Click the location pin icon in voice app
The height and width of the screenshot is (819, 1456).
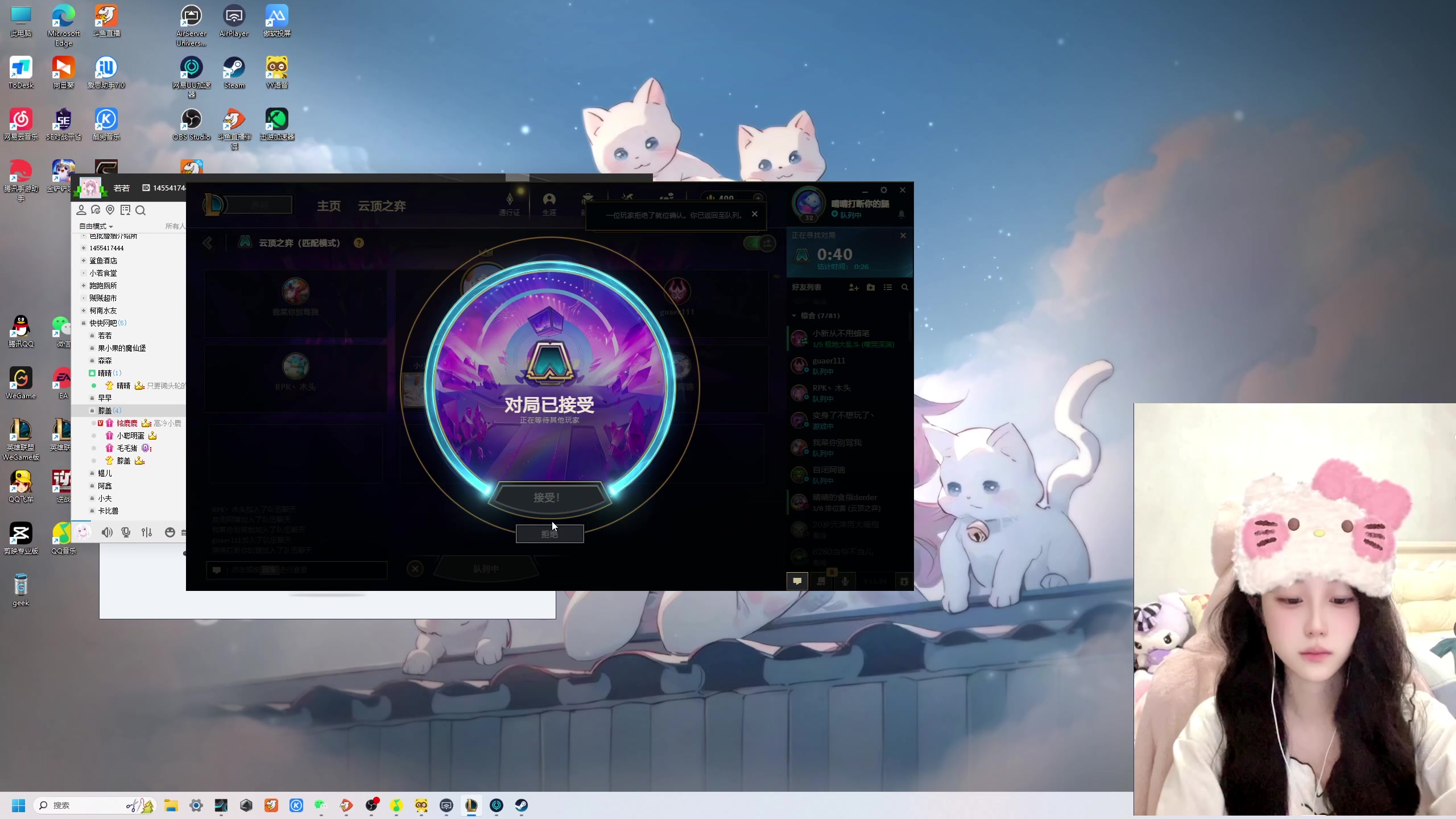pos(110,210)
